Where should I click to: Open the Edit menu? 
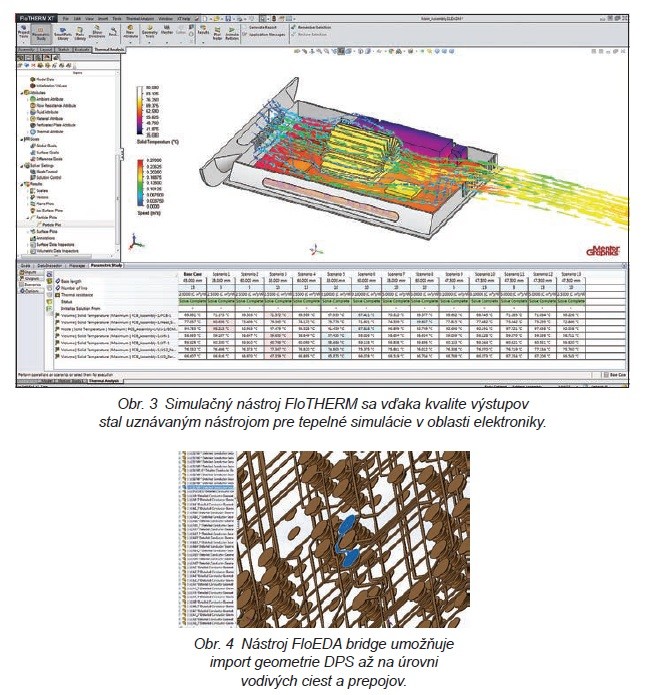click(78, 19)
